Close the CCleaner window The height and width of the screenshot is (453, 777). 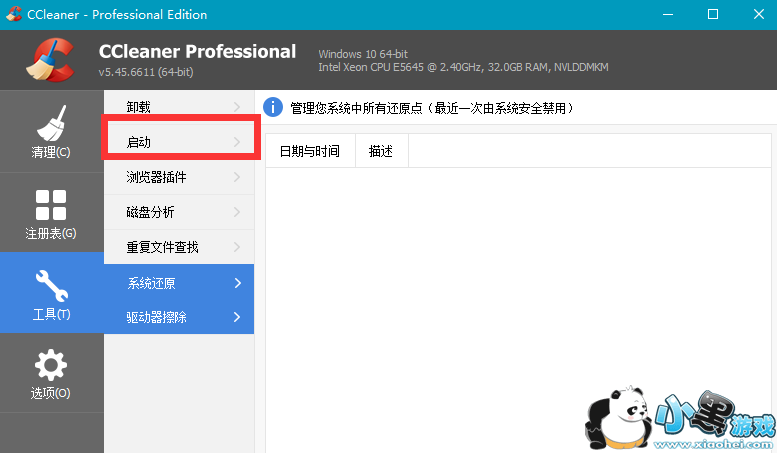[x=759, y=14]
